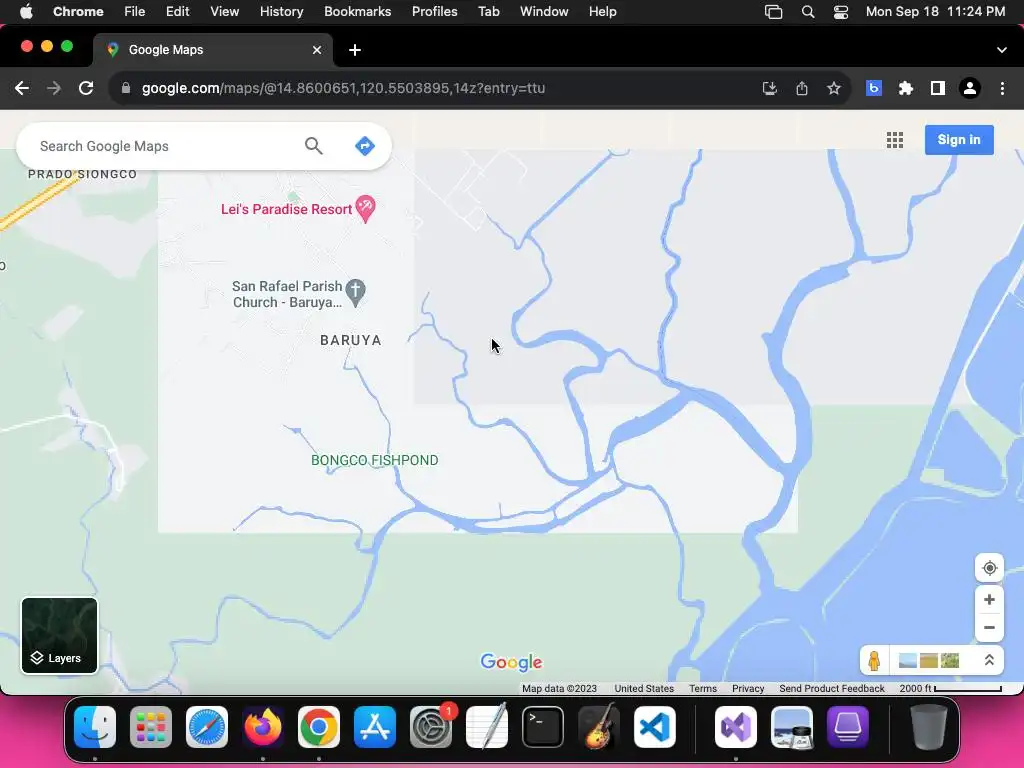Open the Extensions puzzle menu

tap(905, 88)
